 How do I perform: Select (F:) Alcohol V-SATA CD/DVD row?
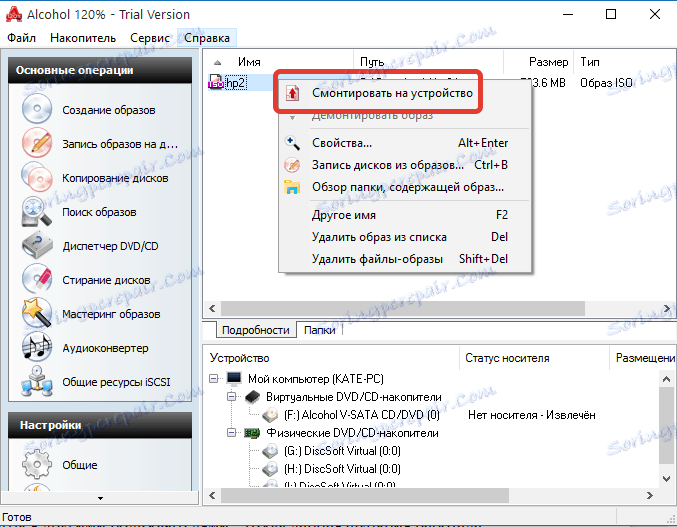point(362,415)
